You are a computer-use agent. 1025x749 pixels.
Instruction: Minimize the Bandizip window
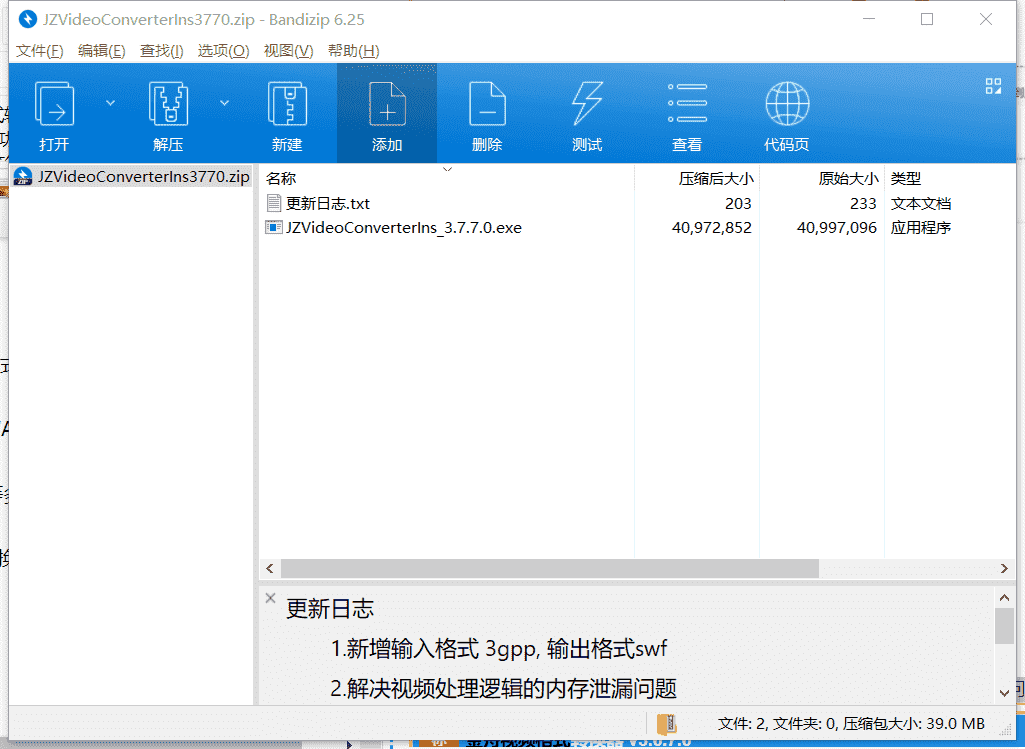pos(869,19)
